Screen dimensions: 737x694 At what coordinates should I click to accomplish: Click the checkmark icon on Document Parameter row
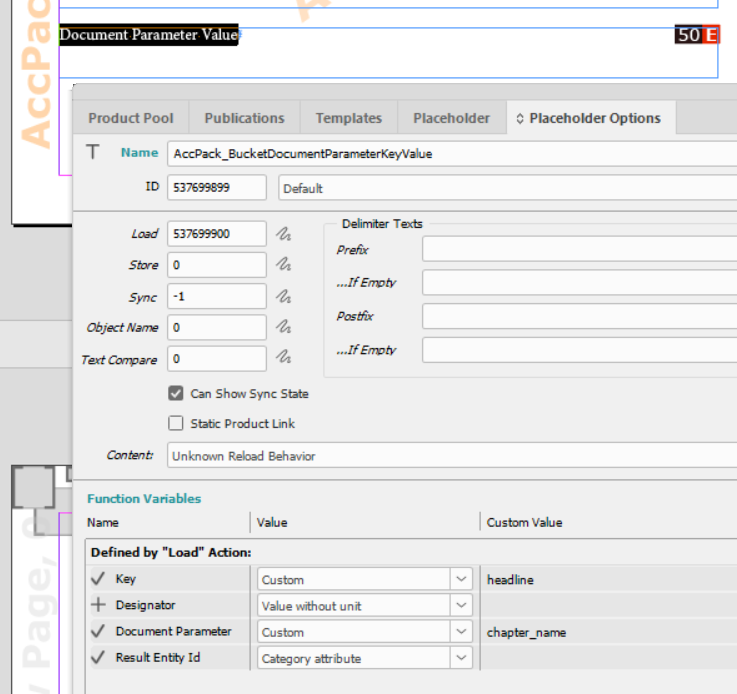(98, 631)
